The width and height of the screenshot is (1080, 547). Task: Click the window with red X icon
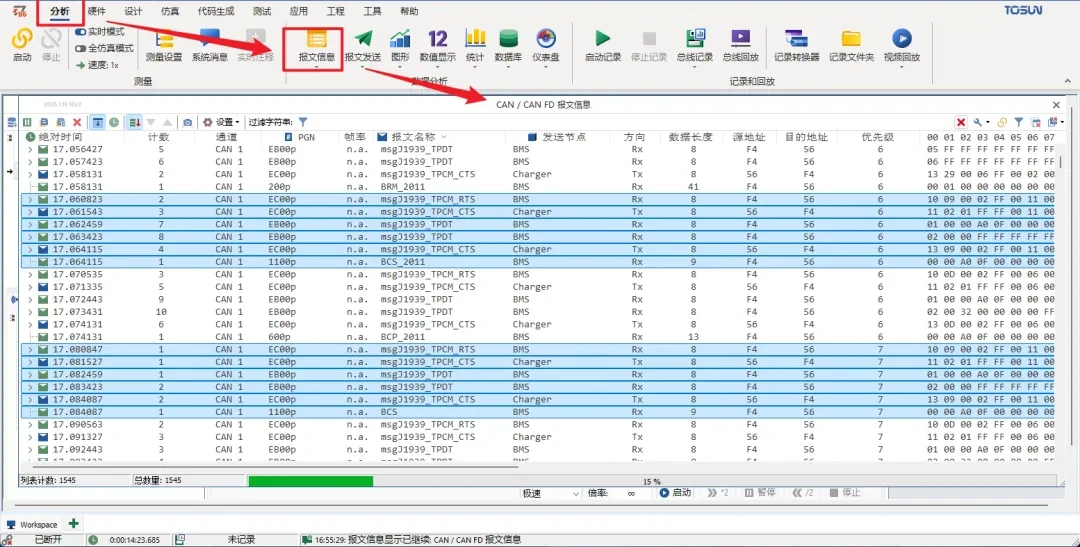pyautogui.click(x=1035, y=122)
